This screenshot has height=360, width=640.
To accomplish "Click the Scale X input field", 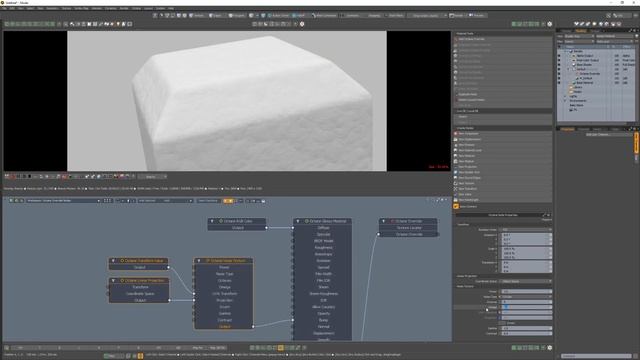I will 526,249.
